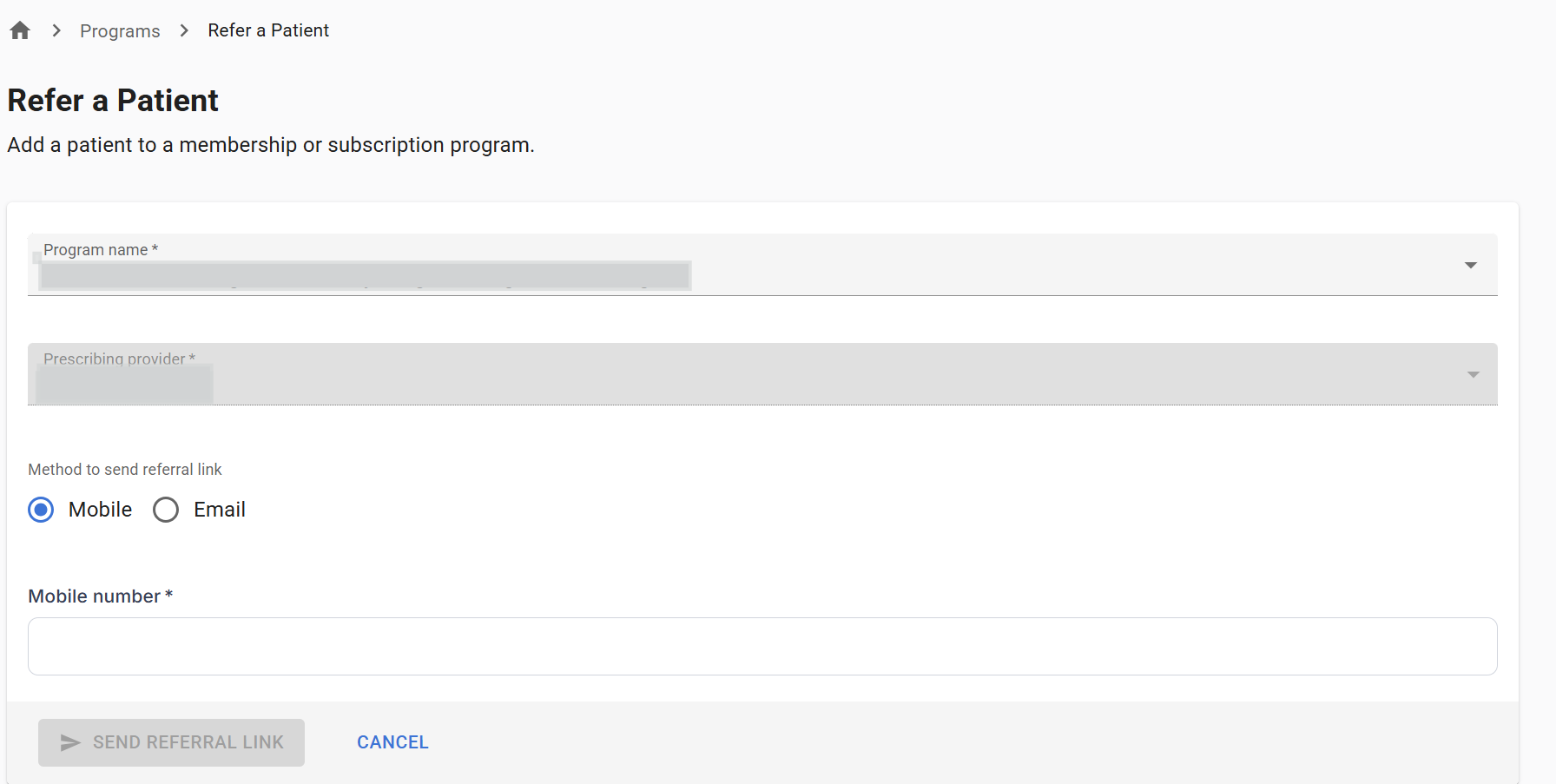Expand the Prescribing provider dropdown arrow
1556x784 pixels.
click(1474, 374)
